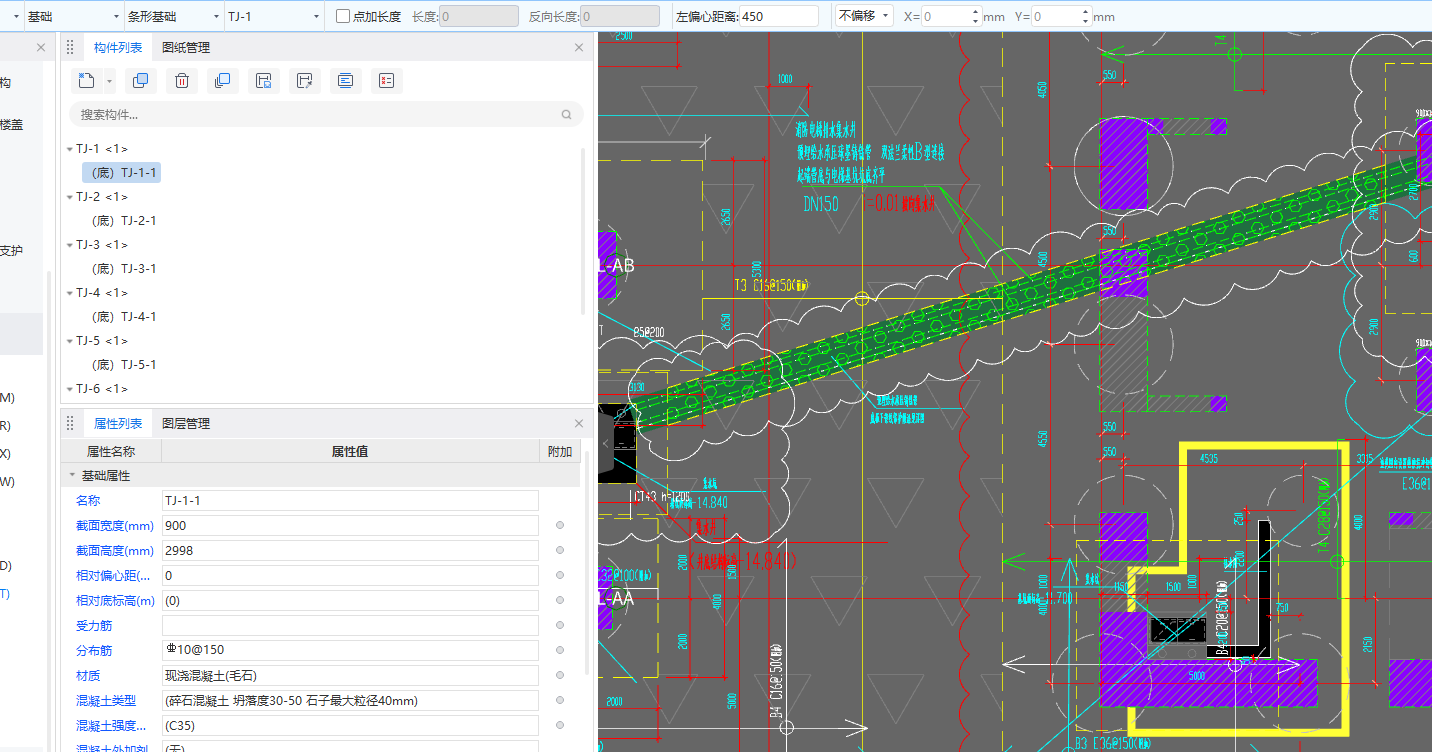Viewport: 1432px width, 752px height.
Task: Click the 左偏心距离 input field
Action: point(779,16)
